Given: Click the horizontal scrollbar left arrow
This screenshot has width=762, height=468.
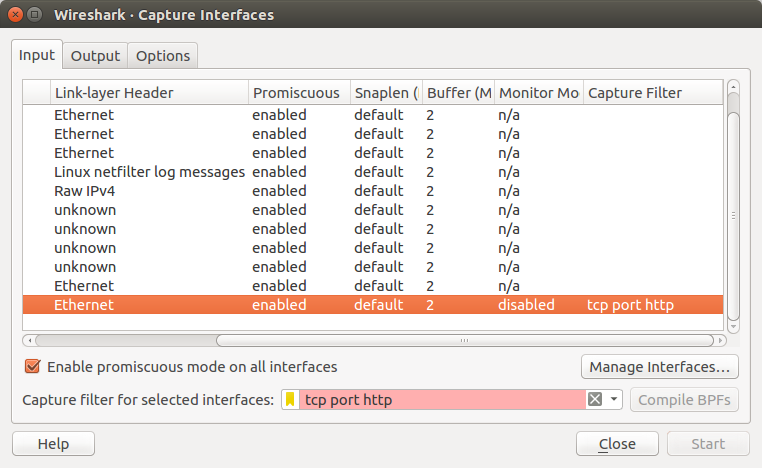Looking at the screenshot, I should [29, 340].
